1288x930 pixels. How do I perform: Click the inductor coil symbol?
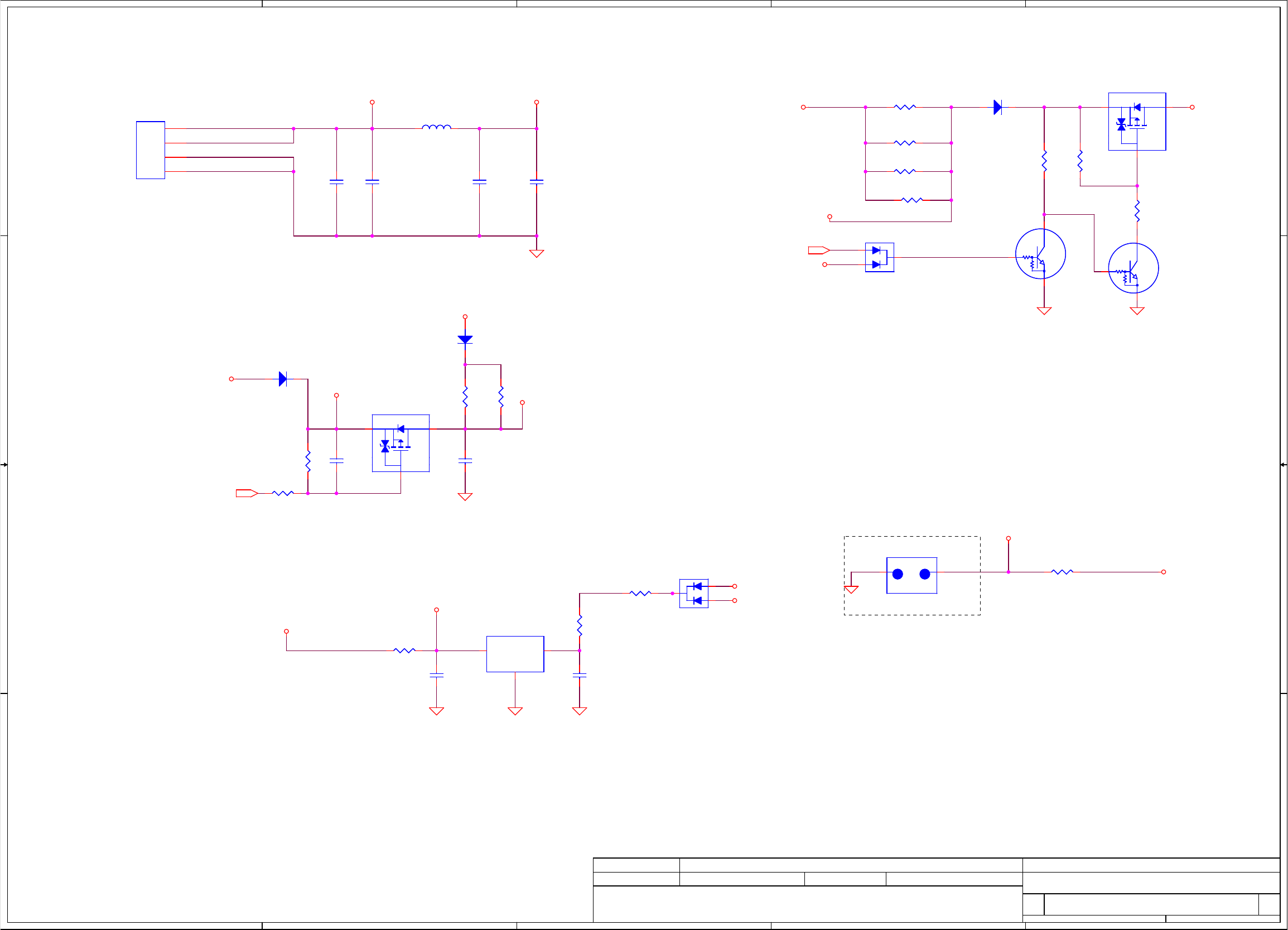pos(436,127)
